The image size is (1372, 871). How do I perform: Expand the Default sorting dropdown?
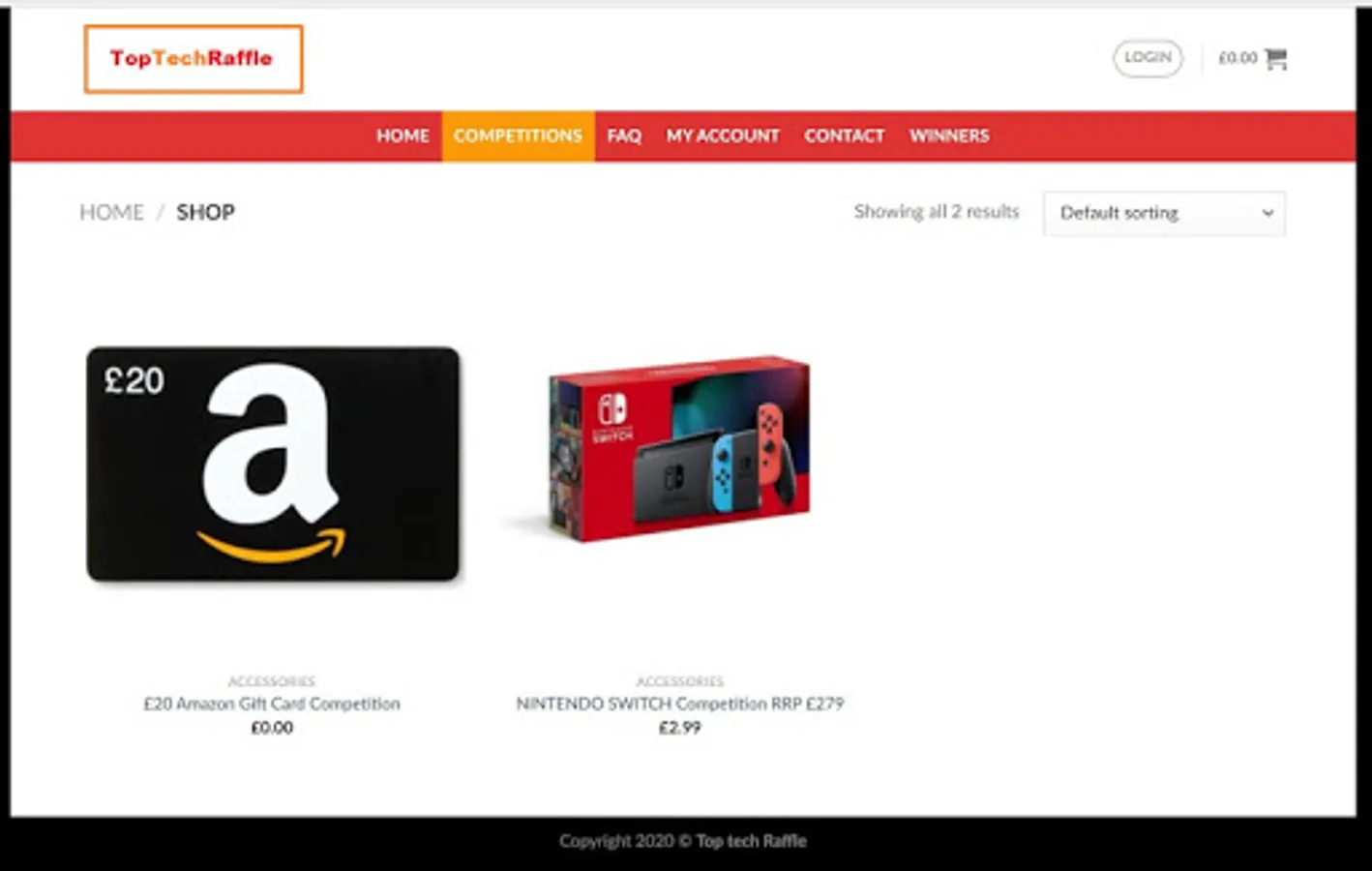[1164, 213]
